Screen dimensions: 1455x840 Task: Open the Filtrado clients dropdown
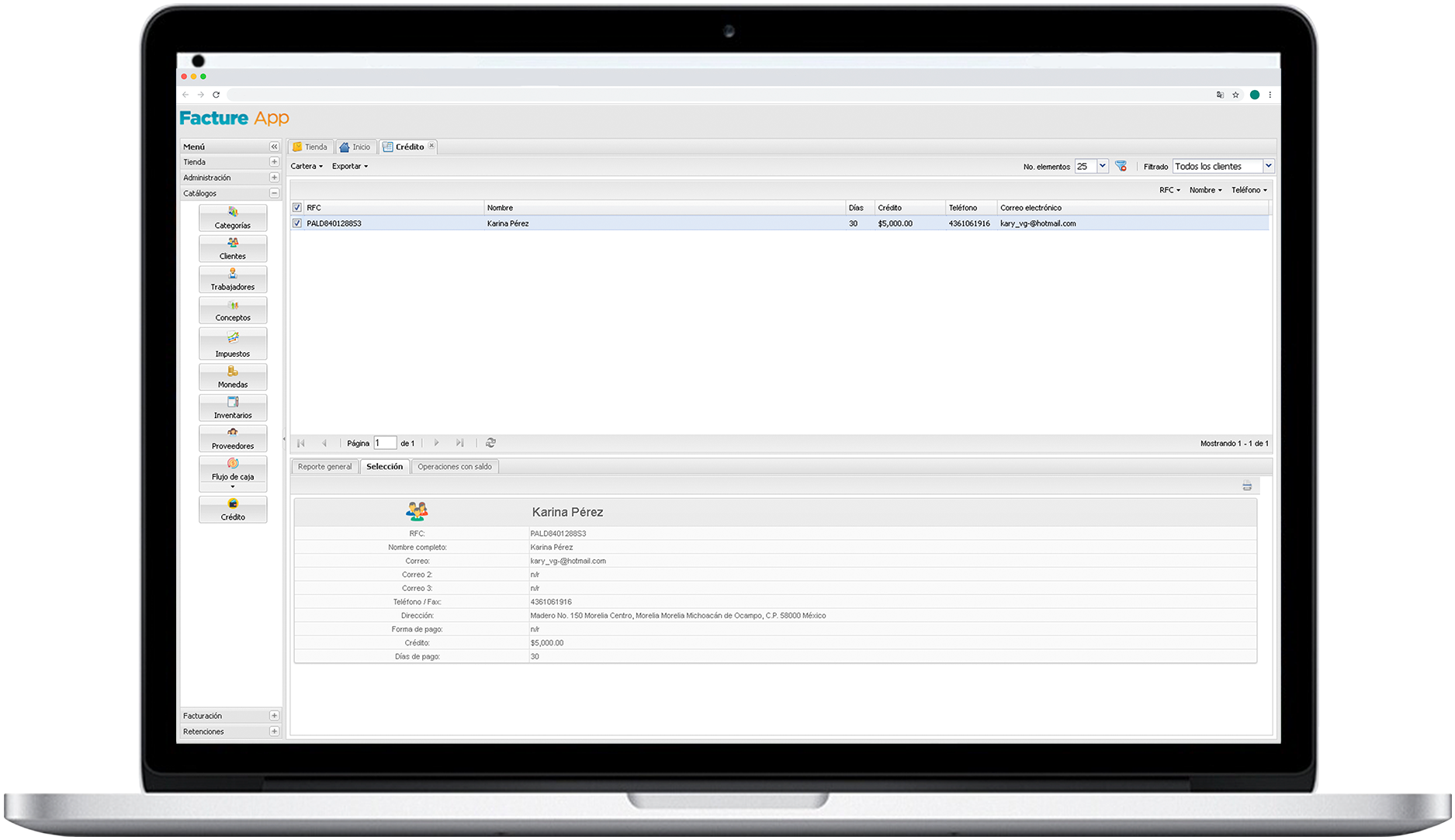pos(1268,166)
